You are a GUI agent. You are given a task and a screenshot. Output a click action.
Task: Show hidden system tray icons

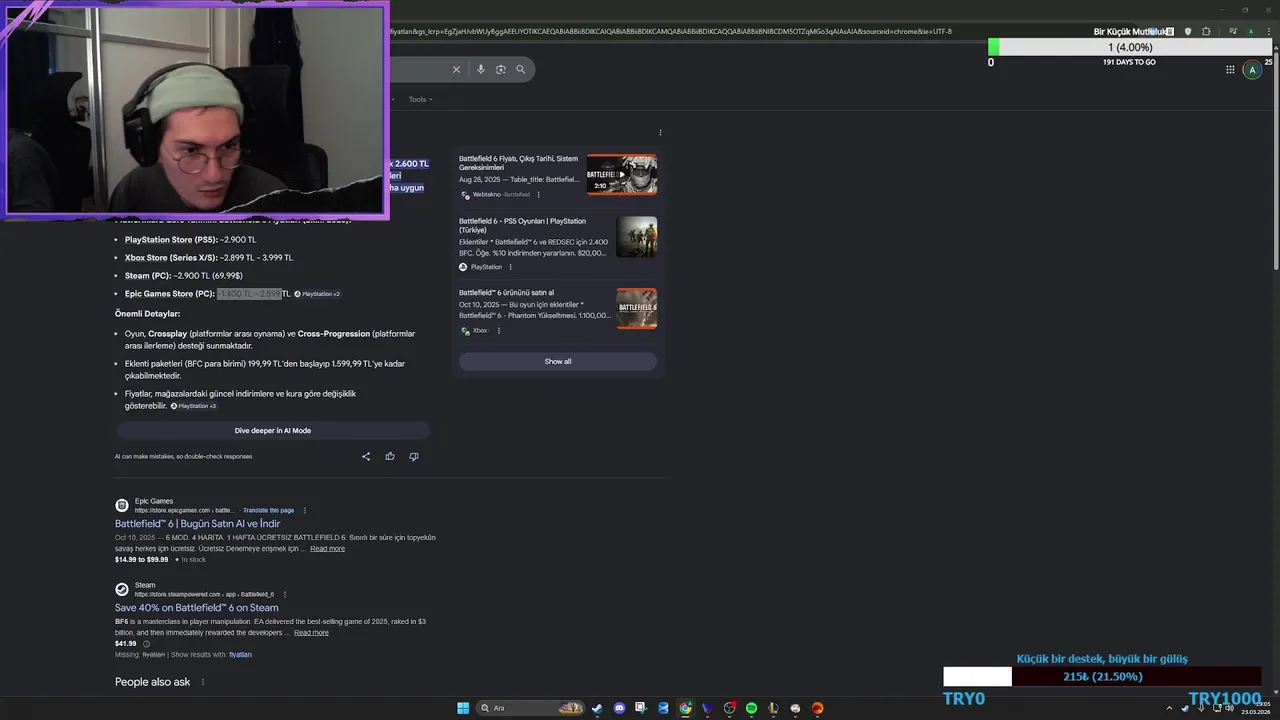click(1169, 708)
